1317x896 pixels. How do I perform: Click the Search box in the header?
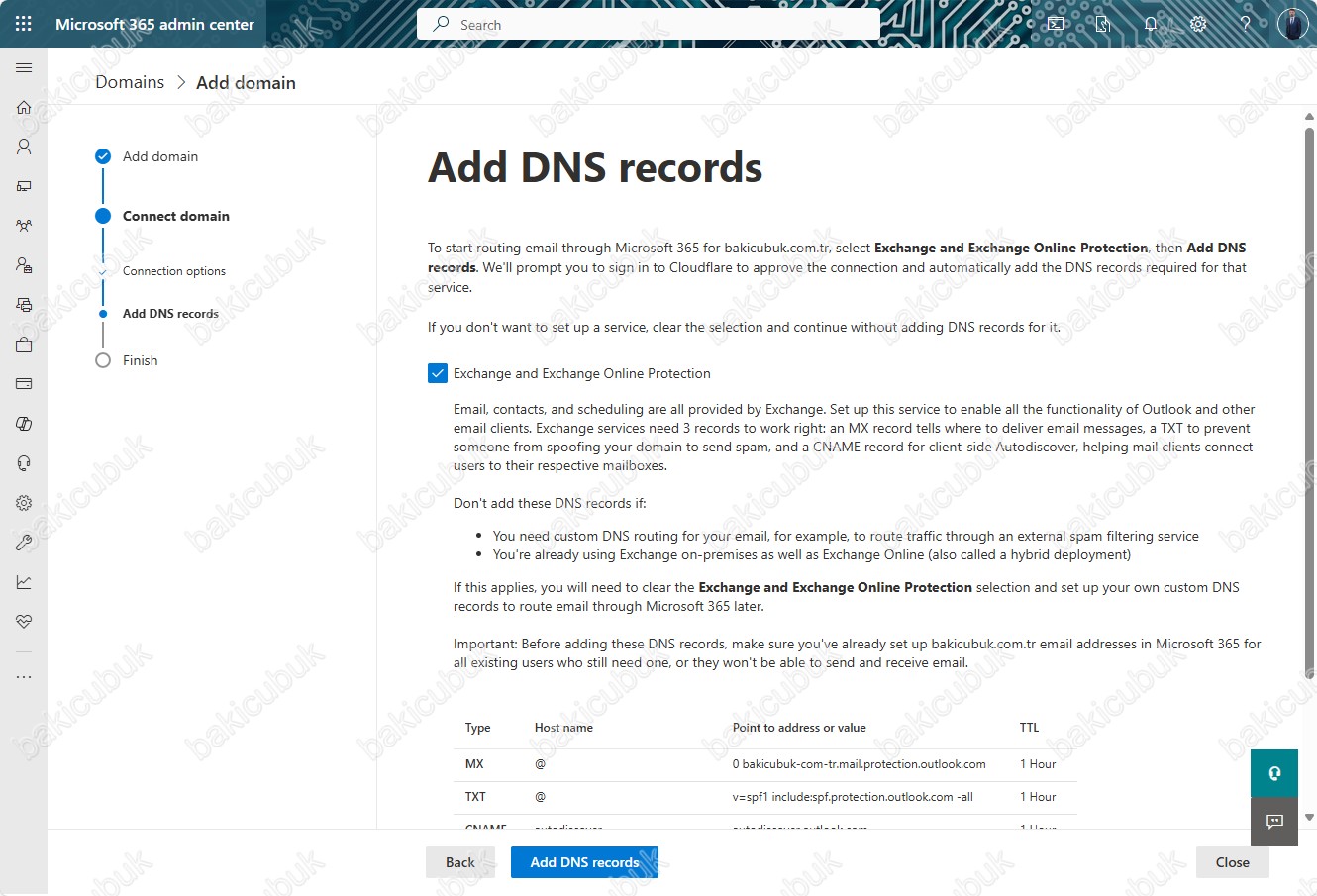pos(649,24)
